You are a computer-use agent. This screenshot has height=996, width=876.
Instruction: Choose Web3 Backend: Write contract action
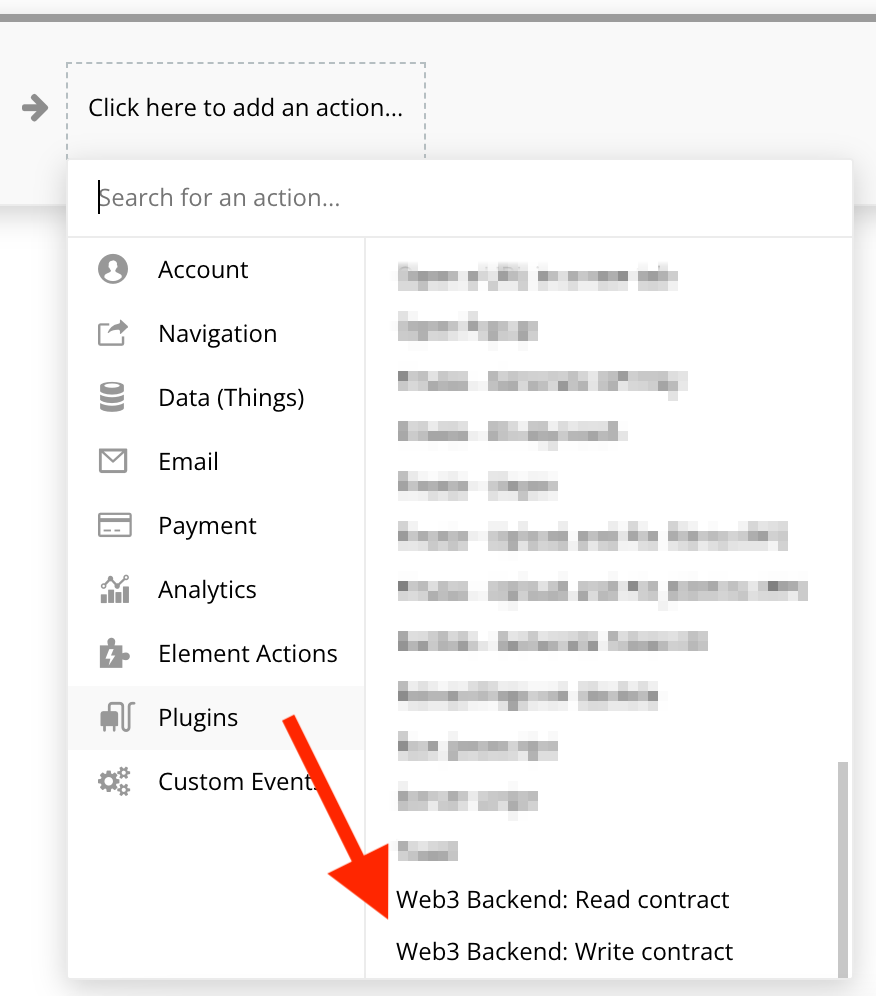pyautogui.click(x=565, y=951)
